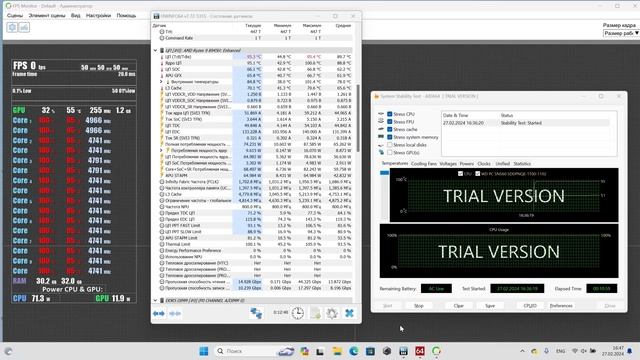Click the microphone tray icon
Image resolution: width=640 pixels, height=360 pixels.
tap(547, 351)
